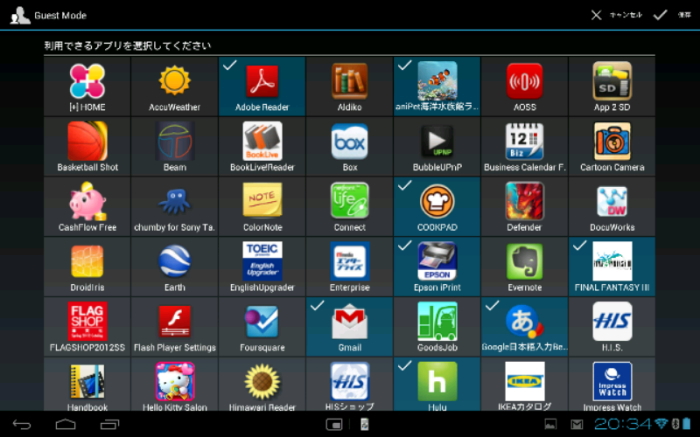Select the AccuWeather app icon
This screenshot has height=437, width=700.
[x=174, y=81]
